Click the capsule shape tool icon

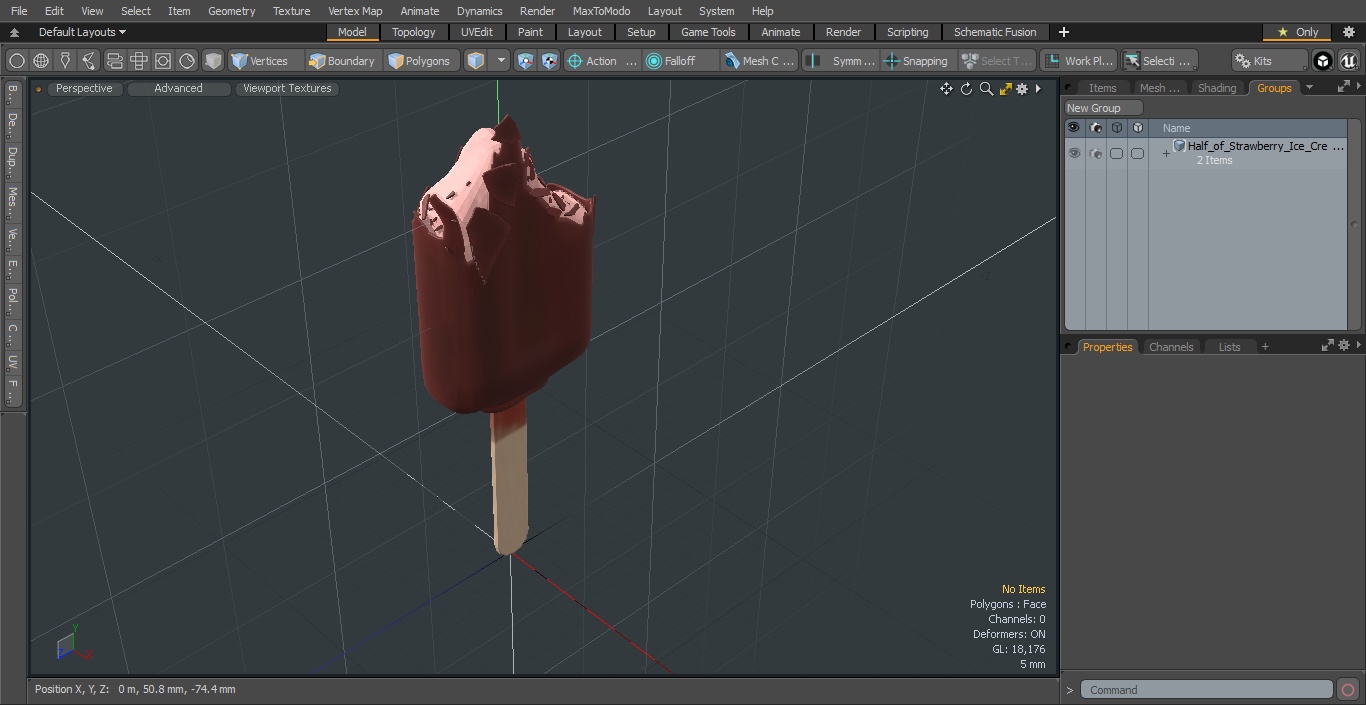(x=114, y=61)
